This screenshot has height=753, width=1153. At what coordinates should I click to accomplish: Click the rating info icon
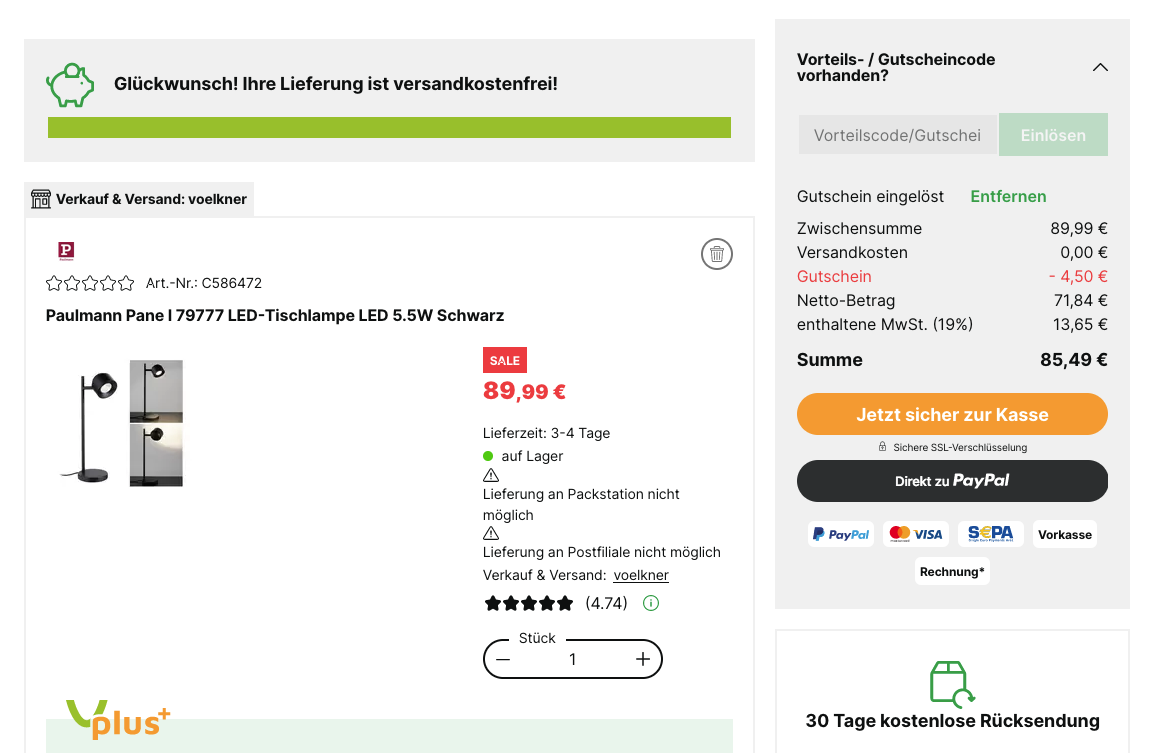pyautogui.click(x=651, y=603)
